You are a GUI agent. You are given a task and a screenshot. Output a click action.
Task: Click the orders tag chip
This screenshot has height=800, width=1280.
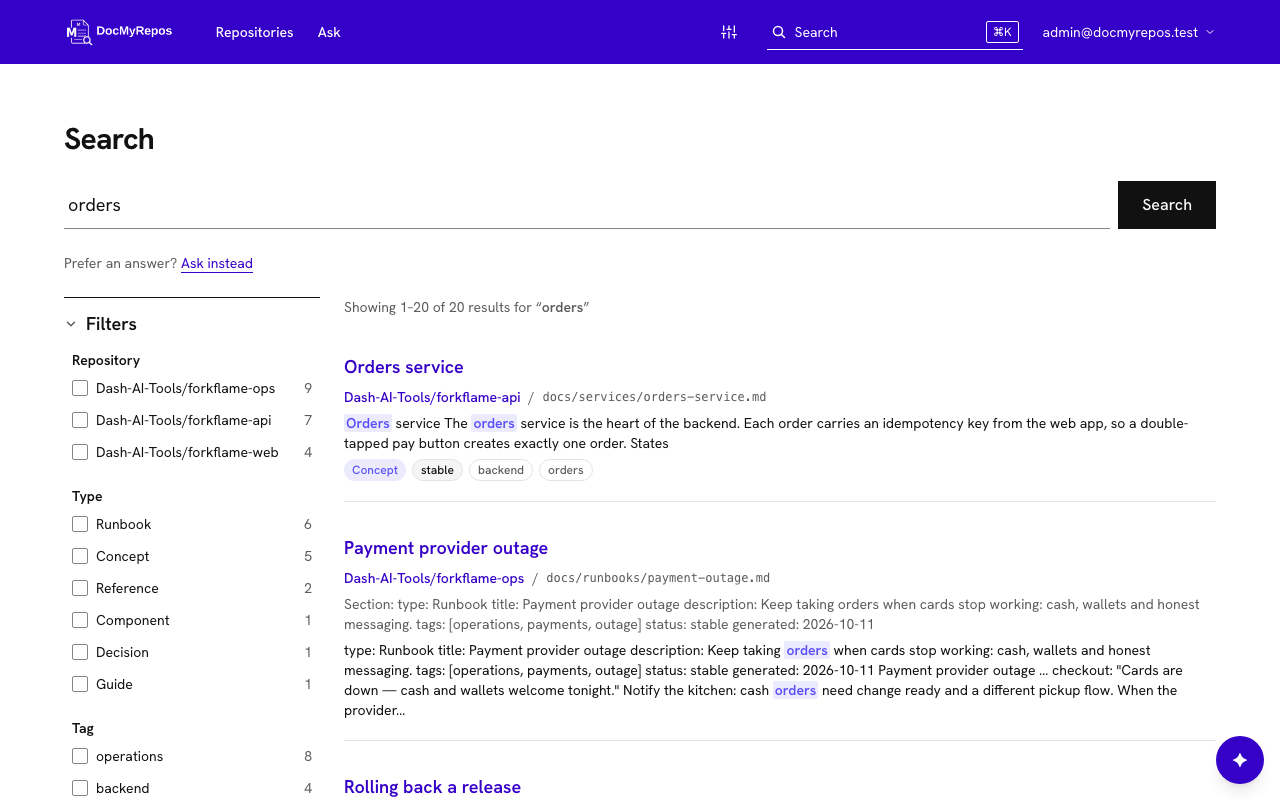(x=566, y=470)
